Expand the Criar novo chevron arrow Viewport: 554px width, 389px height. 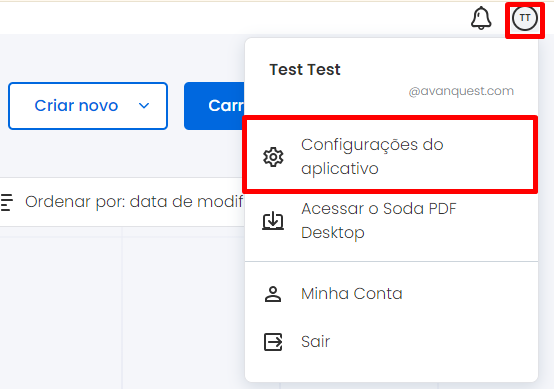tap(144, 106)
